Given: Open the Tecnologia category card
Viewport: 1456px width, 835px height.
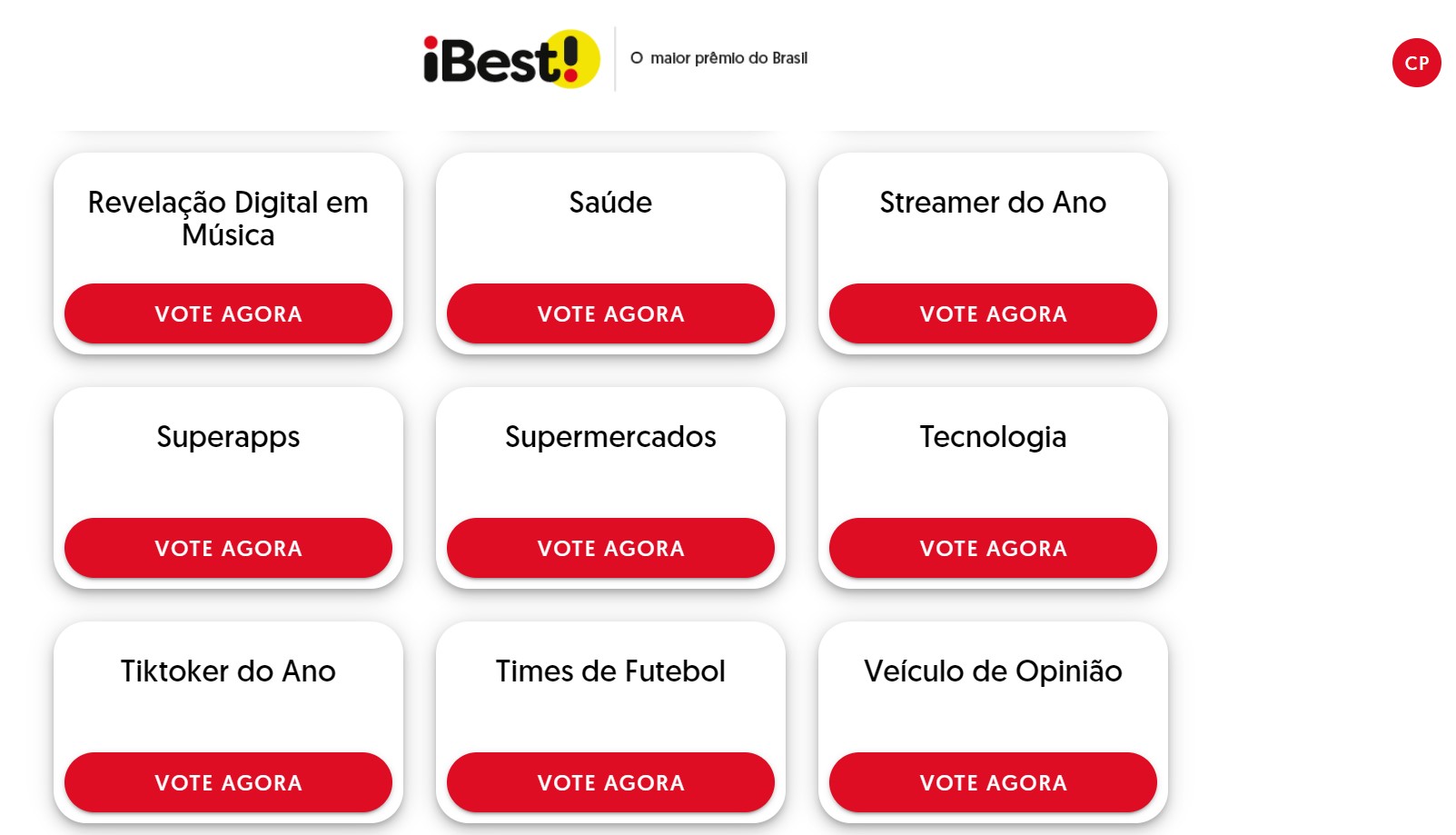Looking at the screenshot, I should [x=993, y=437].
